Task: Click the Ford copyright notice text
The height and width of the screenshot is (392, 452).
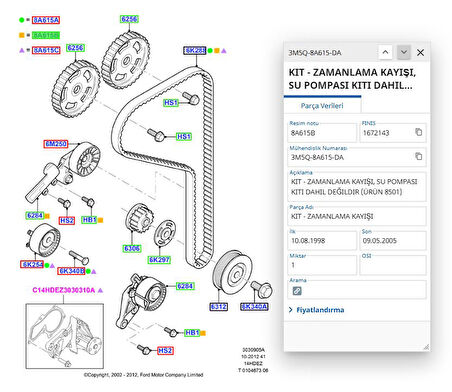Action: pyautogui.click(x=143, y=375)
